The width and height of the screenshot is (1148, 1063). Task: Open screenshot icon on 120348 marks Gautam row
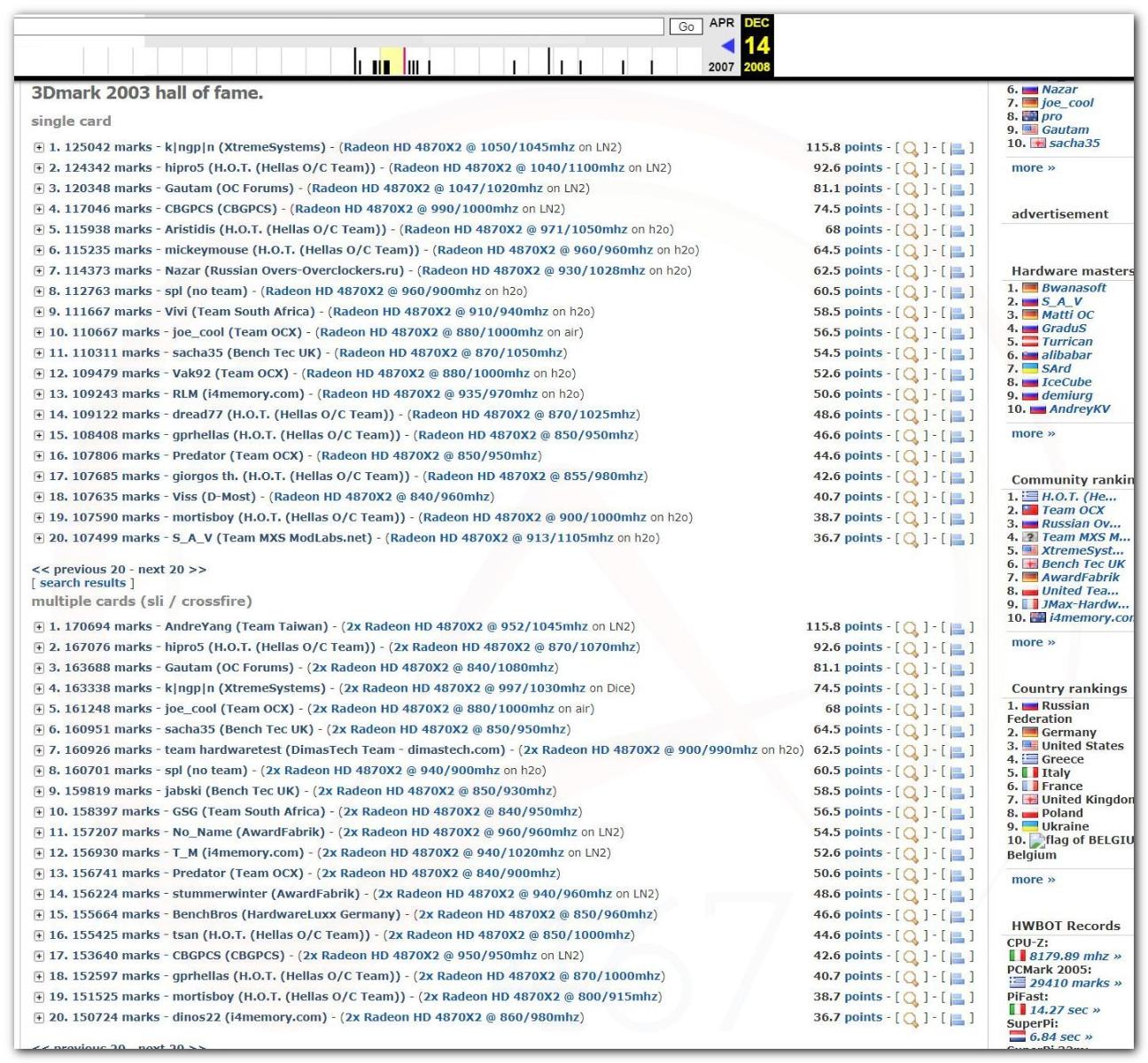pyautogui.click(x=957, y=189)
